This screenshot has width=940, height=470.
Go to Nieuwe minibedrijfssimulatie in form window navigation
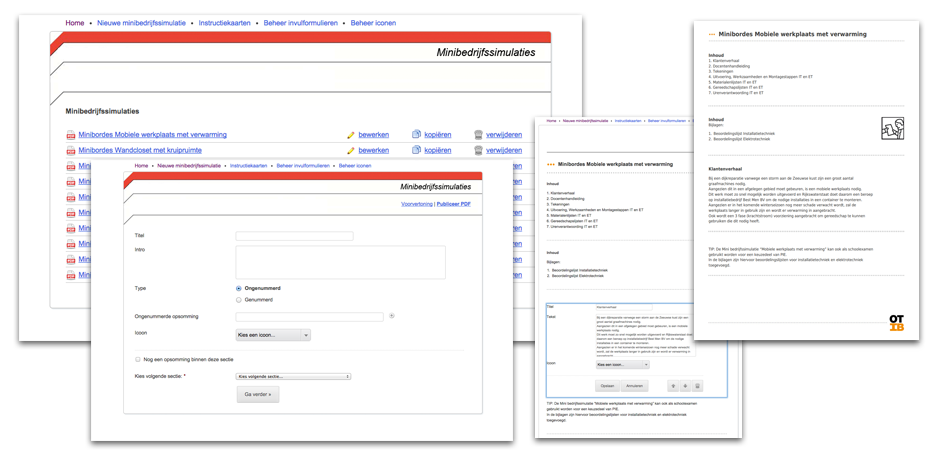(x=187, y=165)
